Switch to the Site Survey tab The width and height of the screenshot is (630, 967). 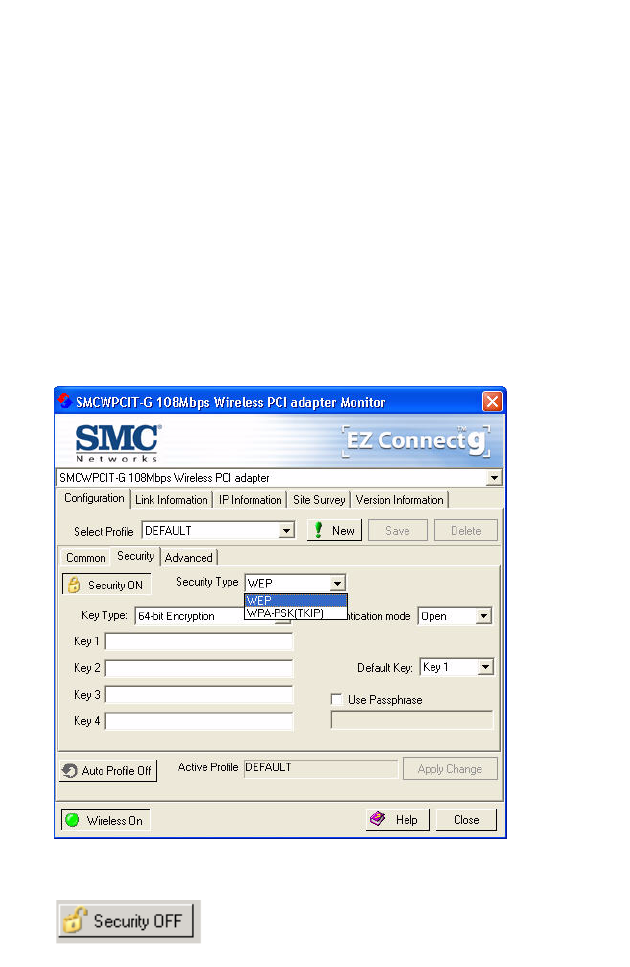click(x=319, y=500)
